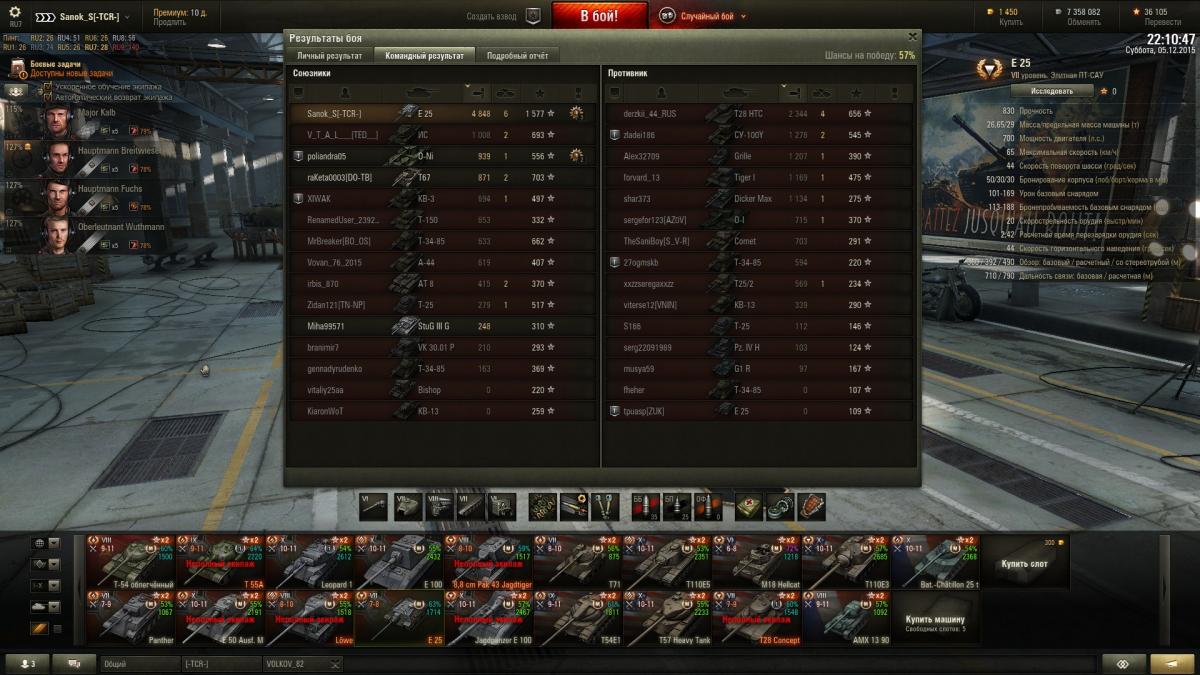Click the platoon creation icon
Viewport: 1200px width, 675px height.
pyautogui.click(x=533, y=16)
